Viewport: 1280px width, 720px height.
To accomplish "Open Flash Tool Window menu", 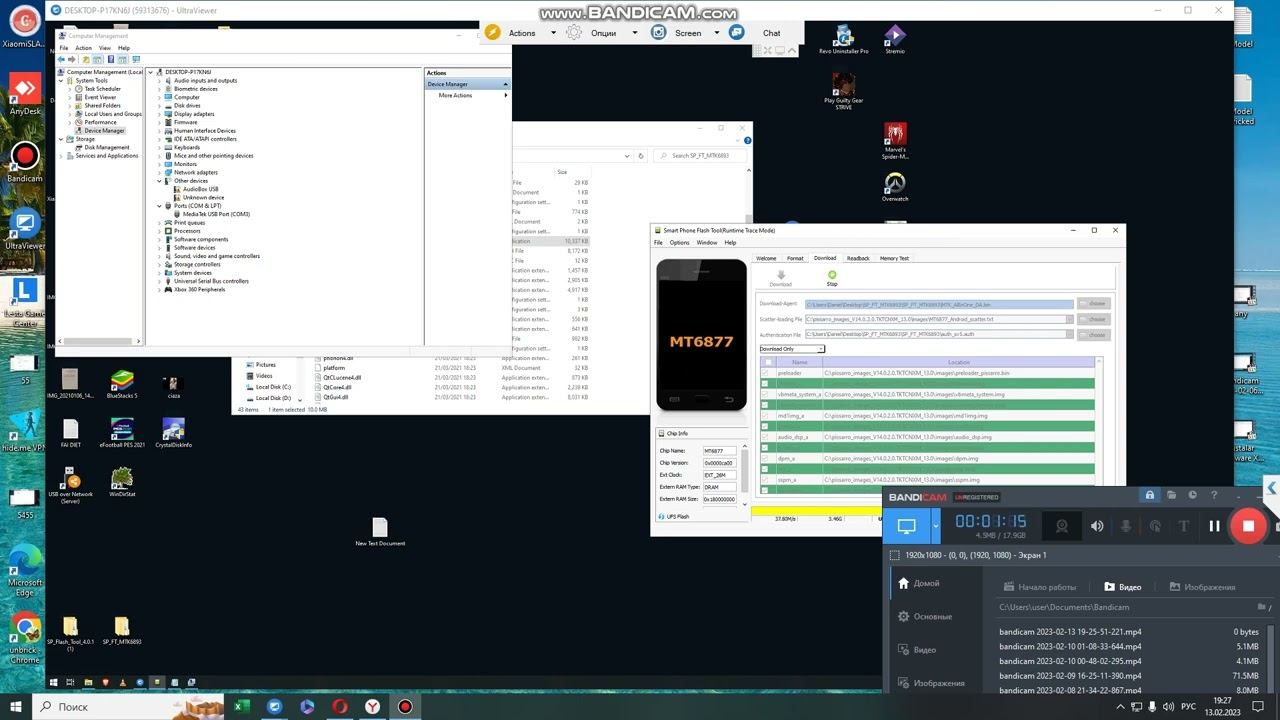I will 707,243.
